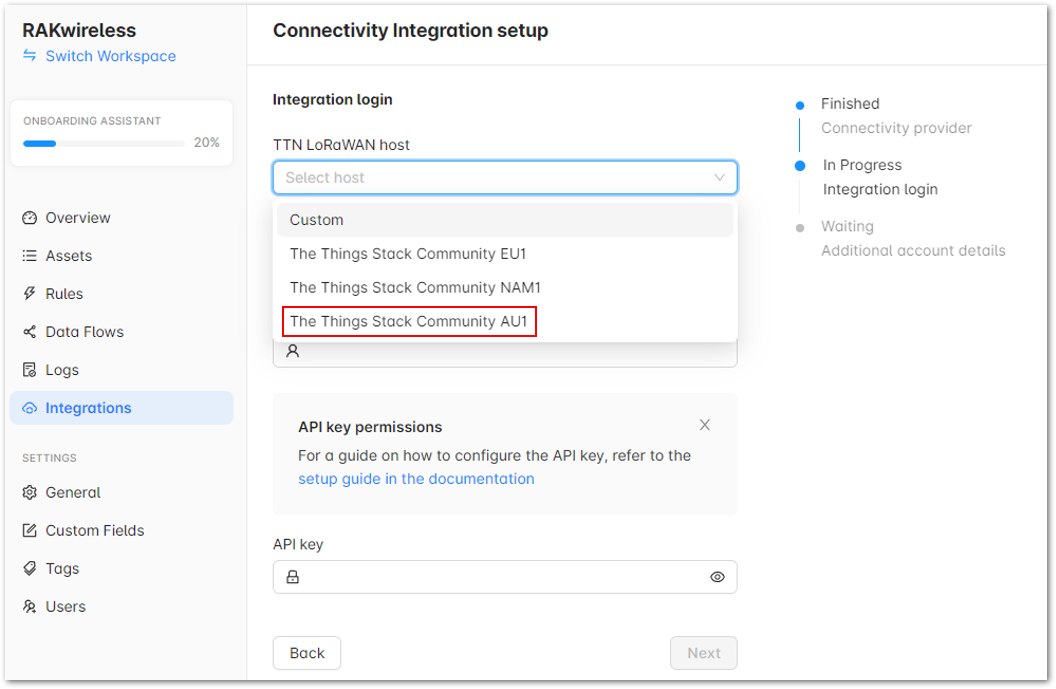Click the Select host dropdown chevron
The height and width of the screenshot is (689, 1056).
pyautogui.click(x=719, y=178)
